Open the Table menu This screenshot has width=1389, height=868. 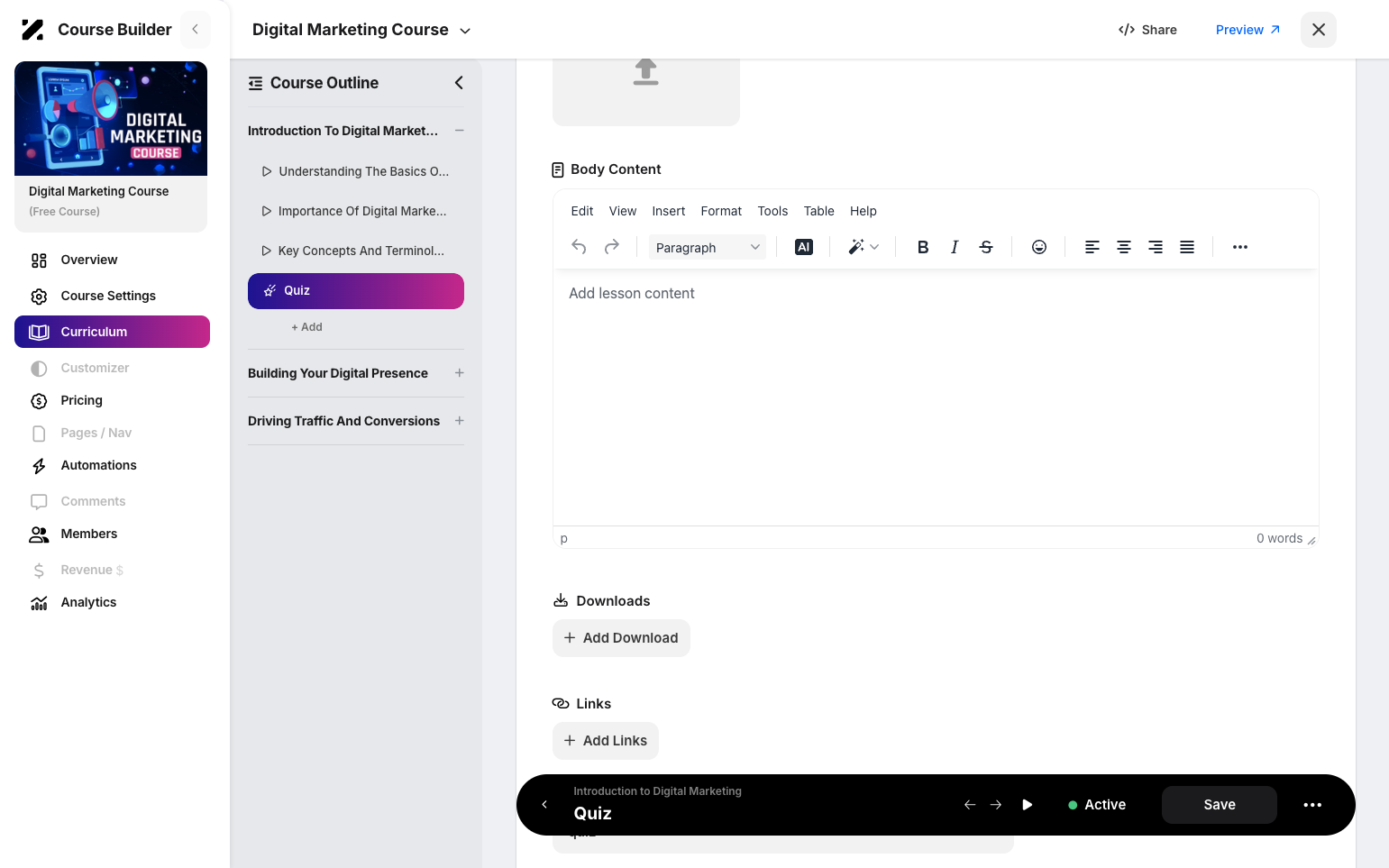tap(819, 211)
